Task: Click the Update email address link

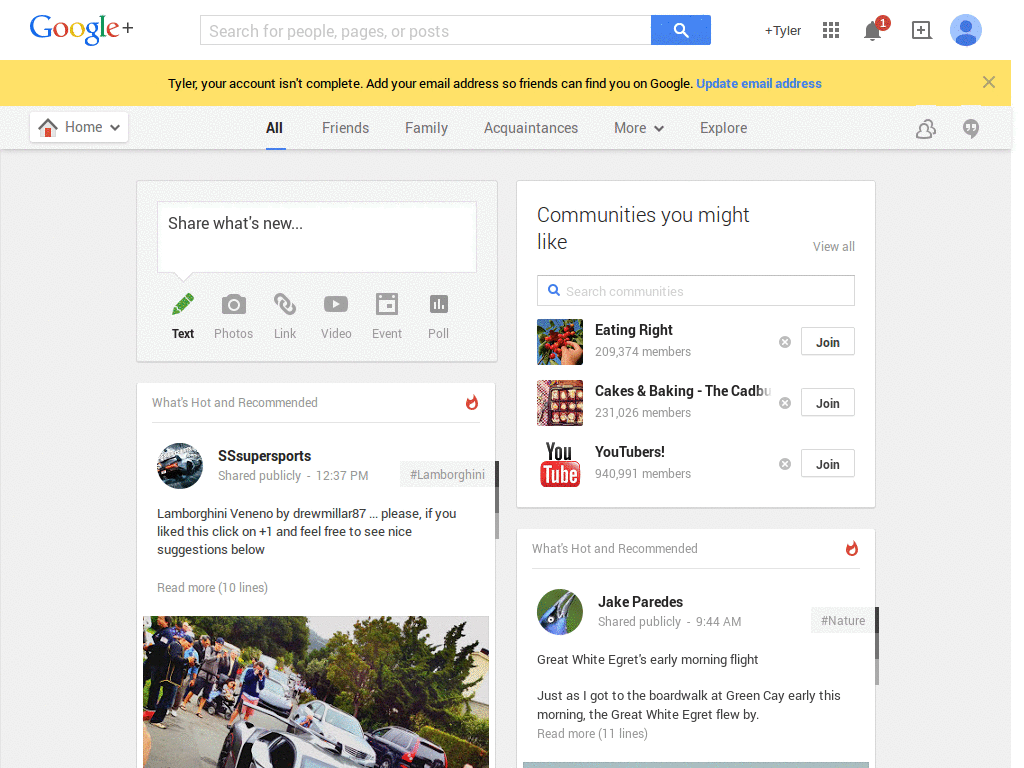Action: point(759,84)
